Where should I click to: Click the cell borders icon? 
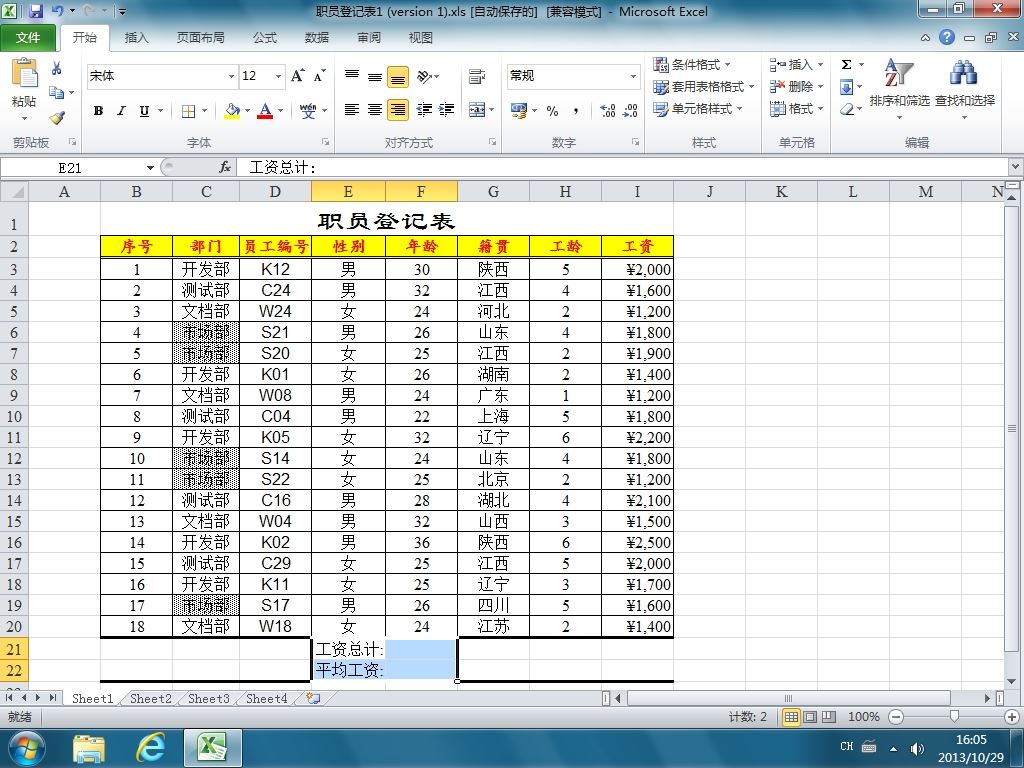(x=188, y=111)
